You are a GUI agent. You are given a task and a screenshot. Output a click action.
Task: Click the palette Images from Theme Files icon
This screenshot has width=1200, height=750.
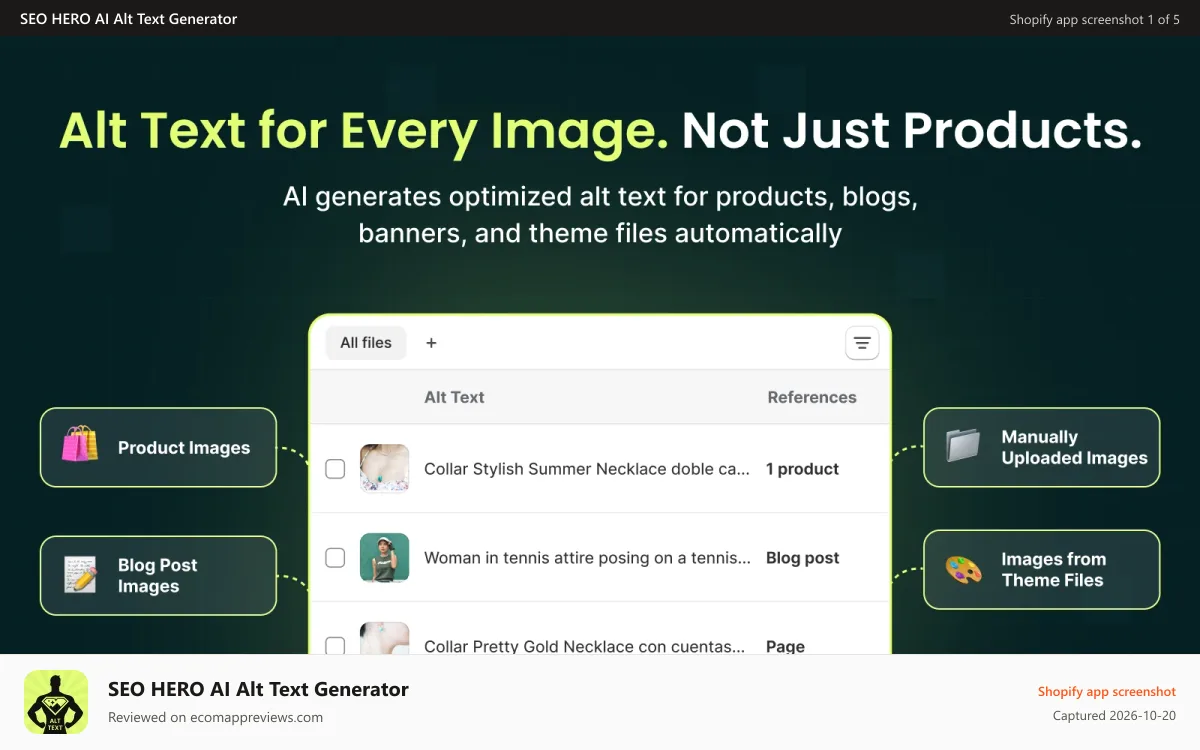(964, 570)
